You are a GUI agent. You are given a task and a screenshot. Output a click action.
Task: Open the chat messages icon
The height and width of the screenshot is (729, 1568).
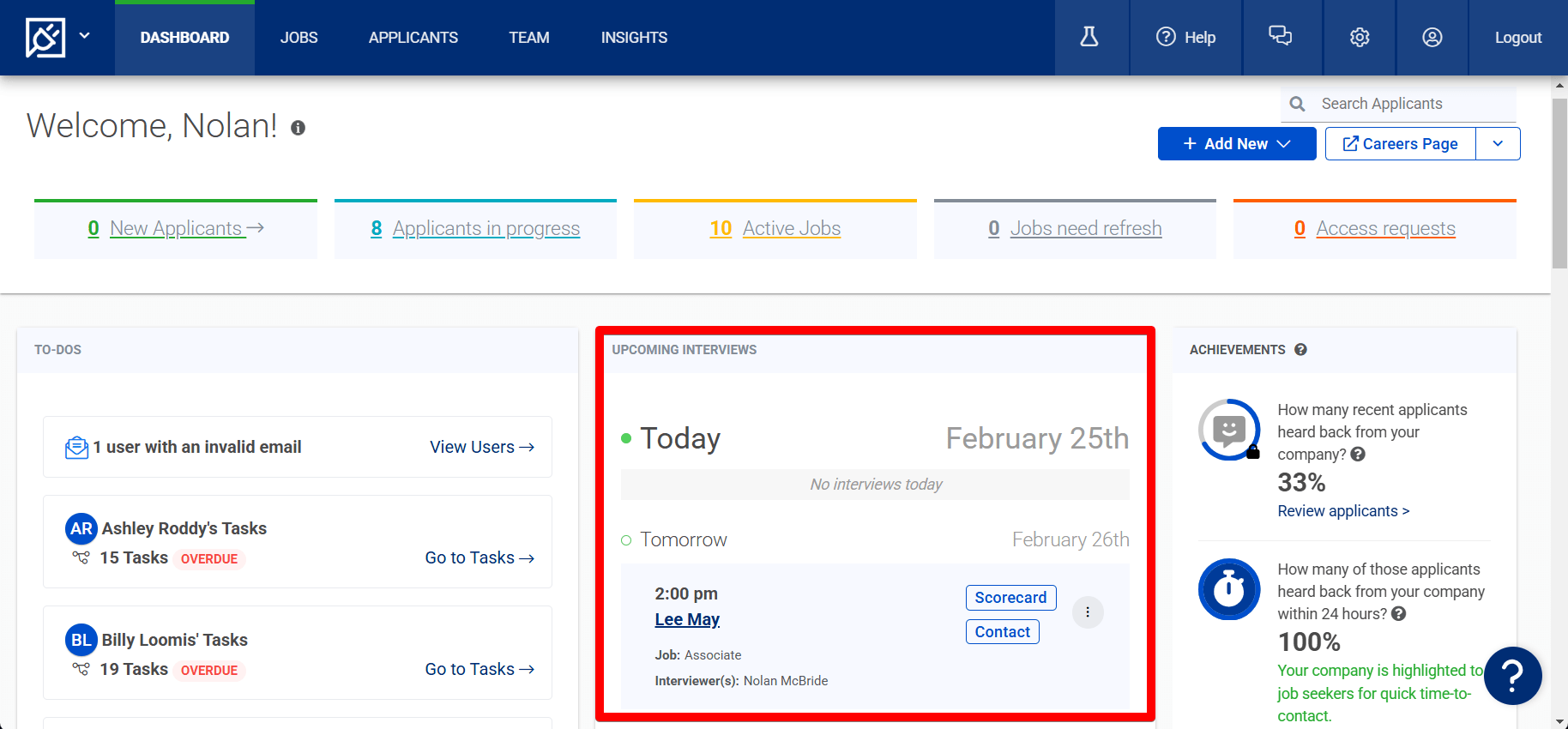[x=1281, y=37]
